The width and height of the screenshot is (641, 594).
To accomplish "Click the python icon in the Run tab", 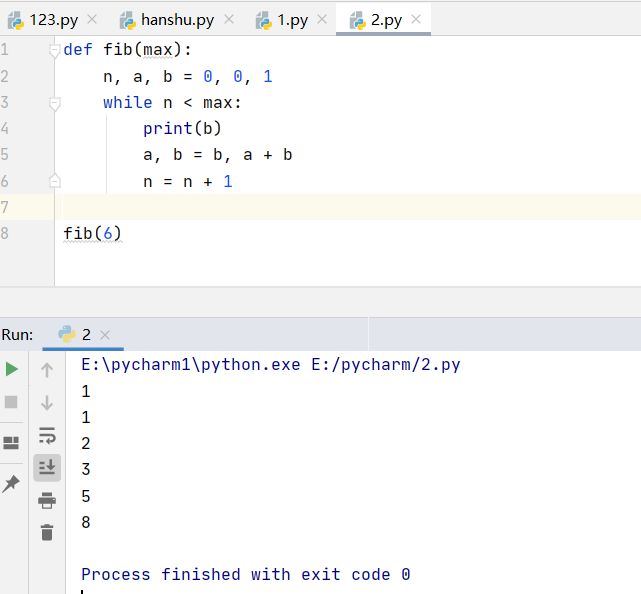I will [67, 334].
